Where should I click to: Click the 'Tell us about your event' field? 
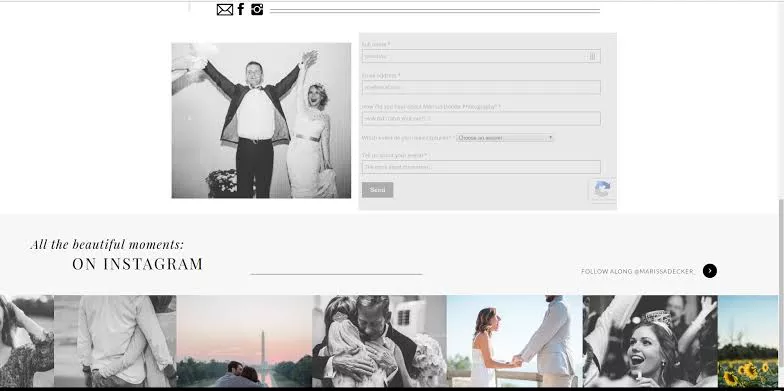(481, 167)
